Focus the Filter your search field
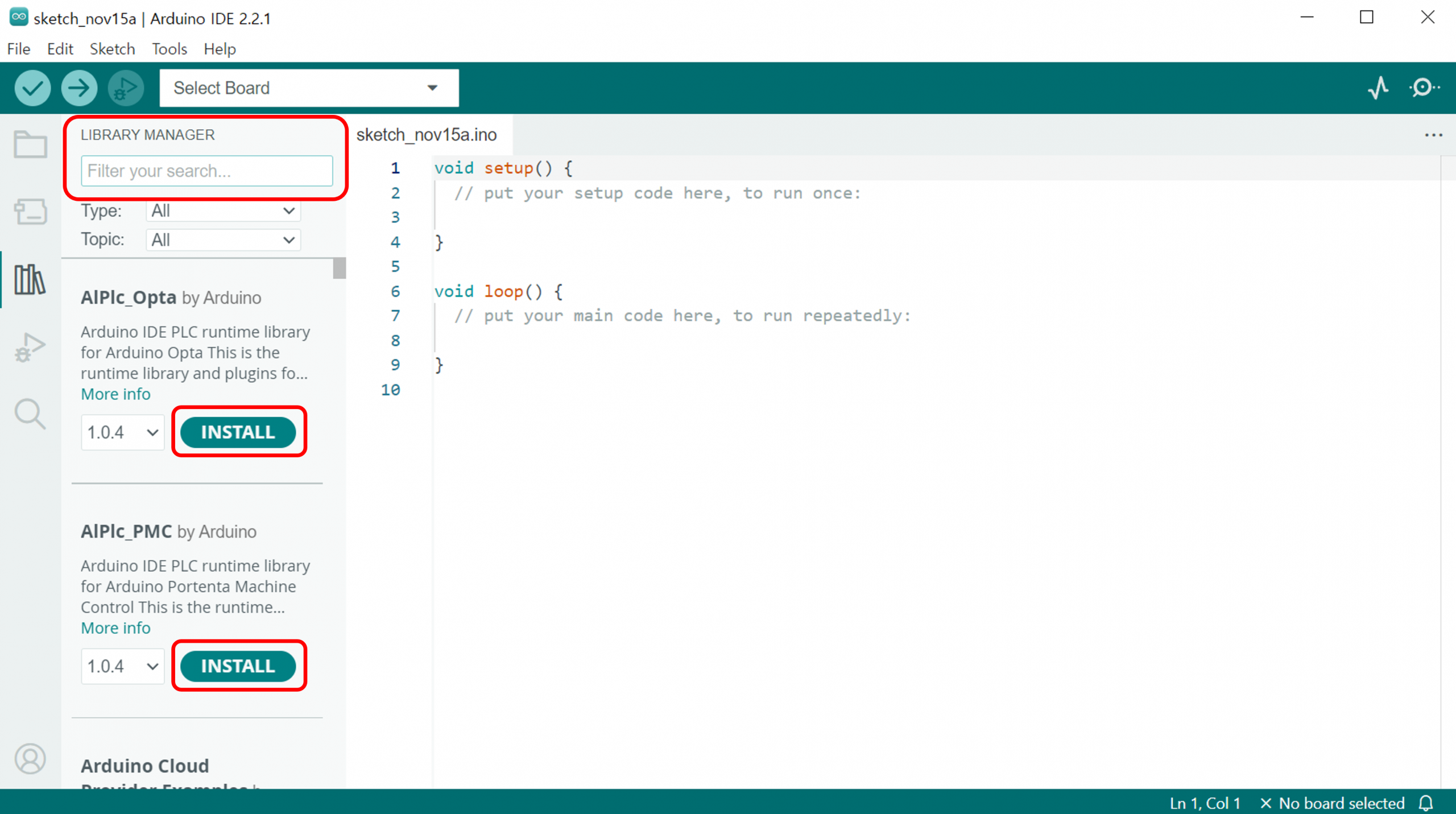 coord(206,171)
